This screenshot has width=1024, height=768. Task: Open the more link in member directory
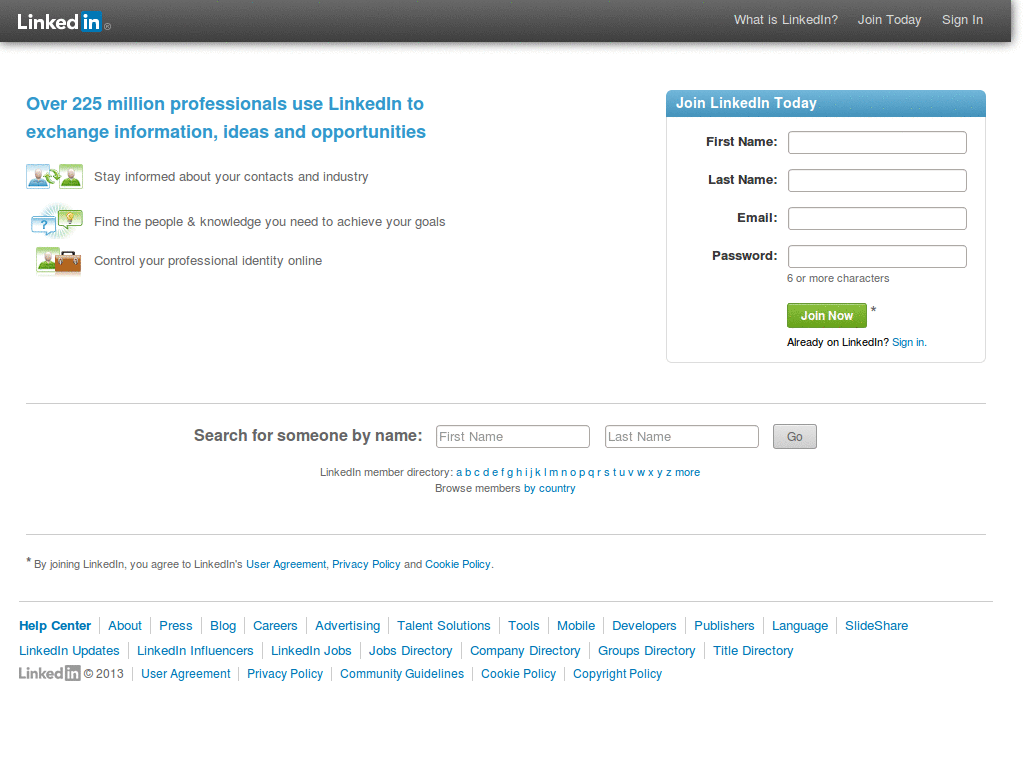pos(688,472)
